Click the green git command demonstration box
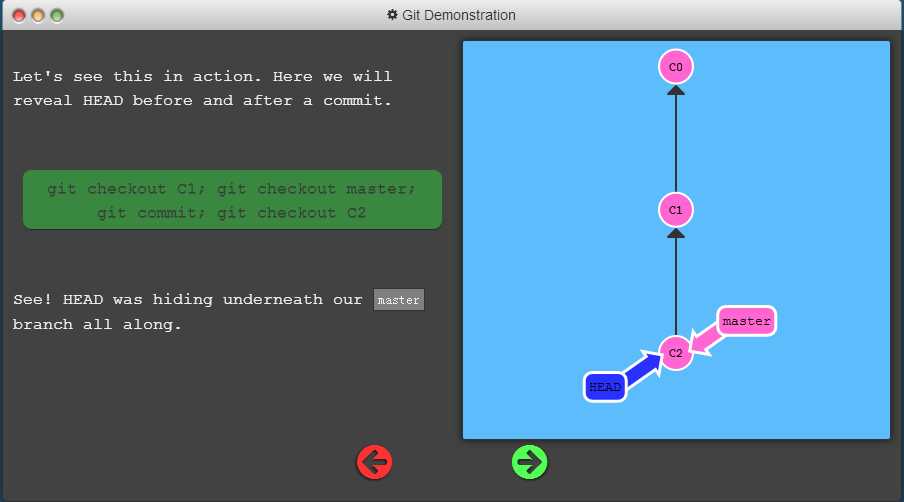904x502 pixels. [232, 199]
